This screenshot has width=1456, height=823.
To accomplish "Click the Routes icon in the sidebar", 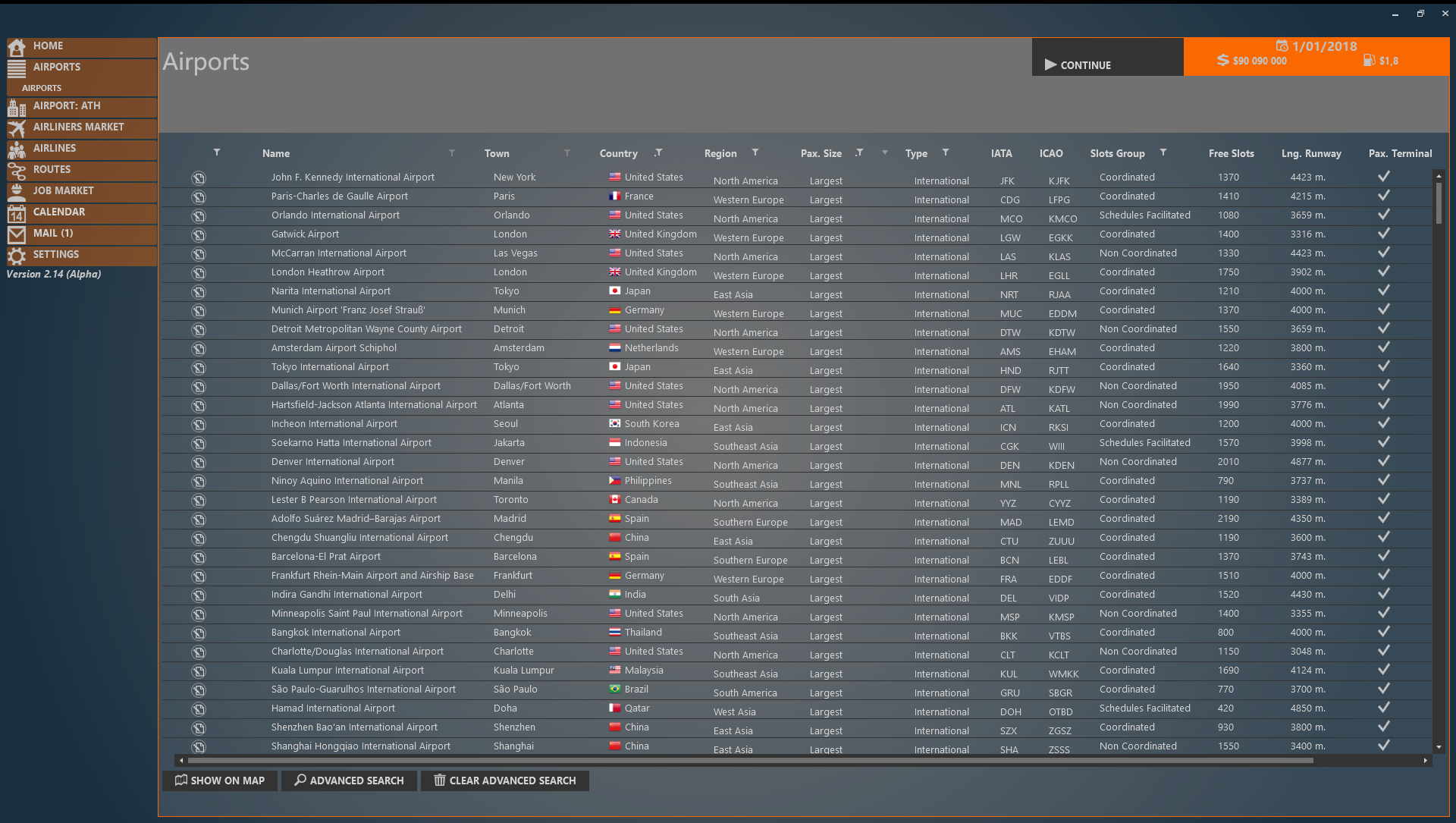I will coord(17,171).
